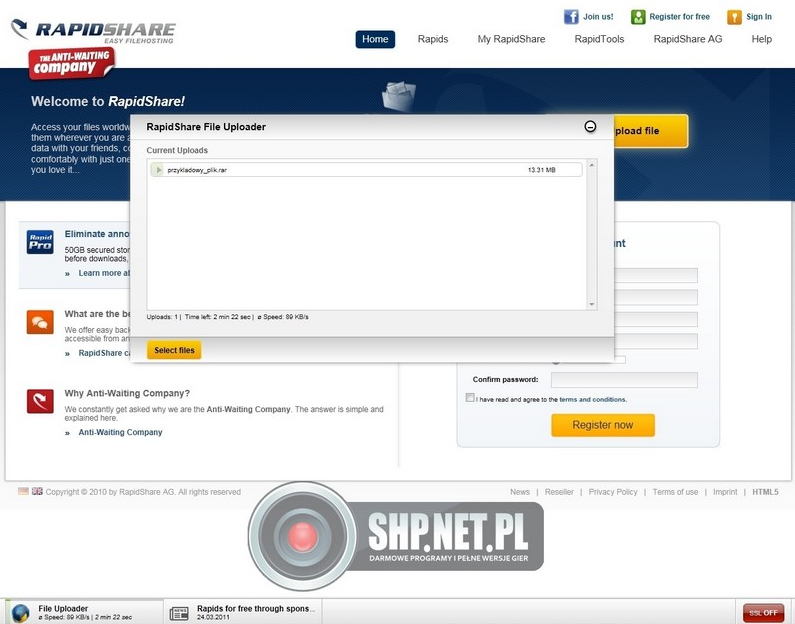Viewport: 795px width, 624px height.
Task: Click the 13.31 MB file size text
Action: point(541,170)
